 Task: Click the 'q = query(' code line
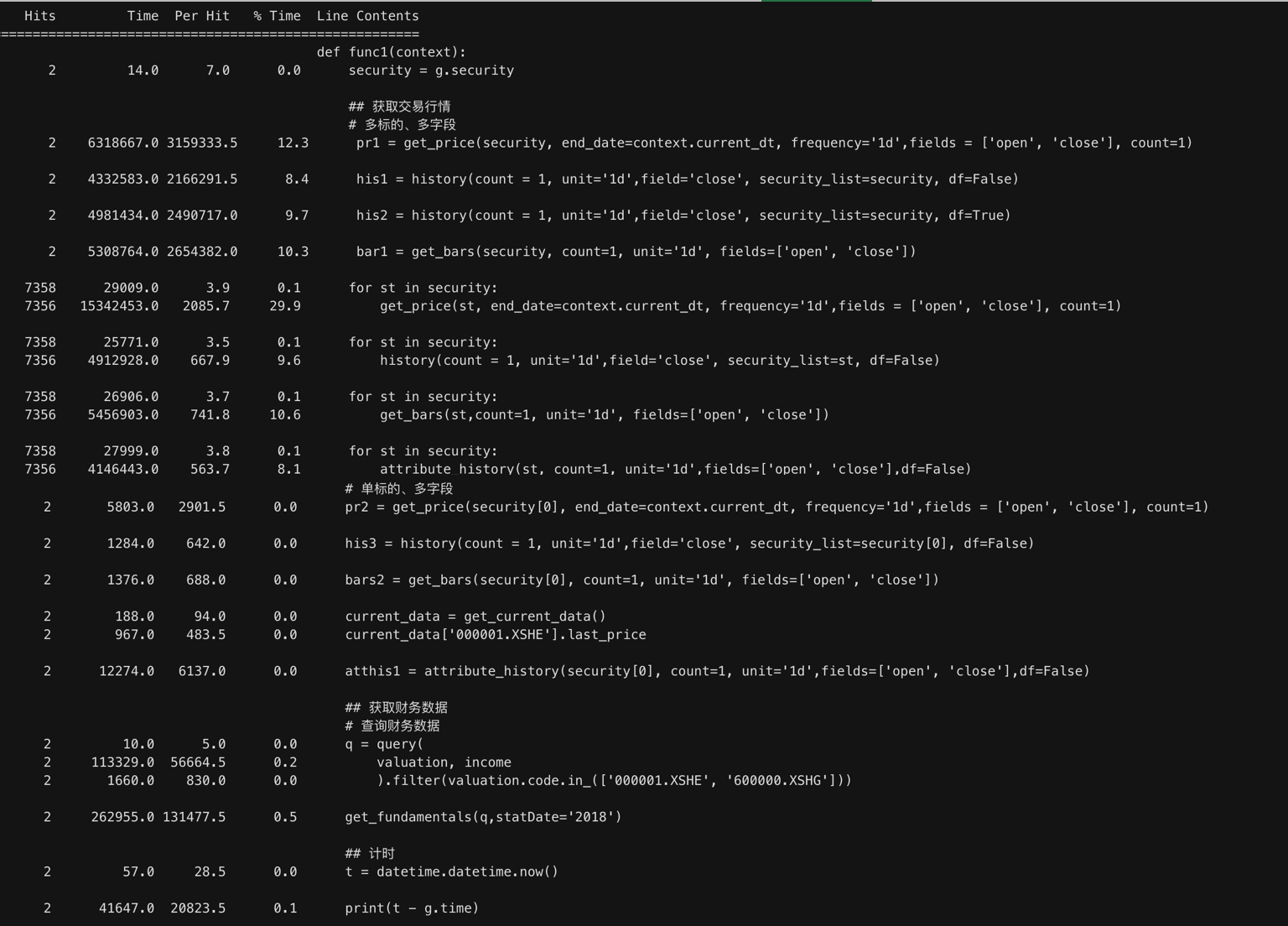tap(384, 744)
